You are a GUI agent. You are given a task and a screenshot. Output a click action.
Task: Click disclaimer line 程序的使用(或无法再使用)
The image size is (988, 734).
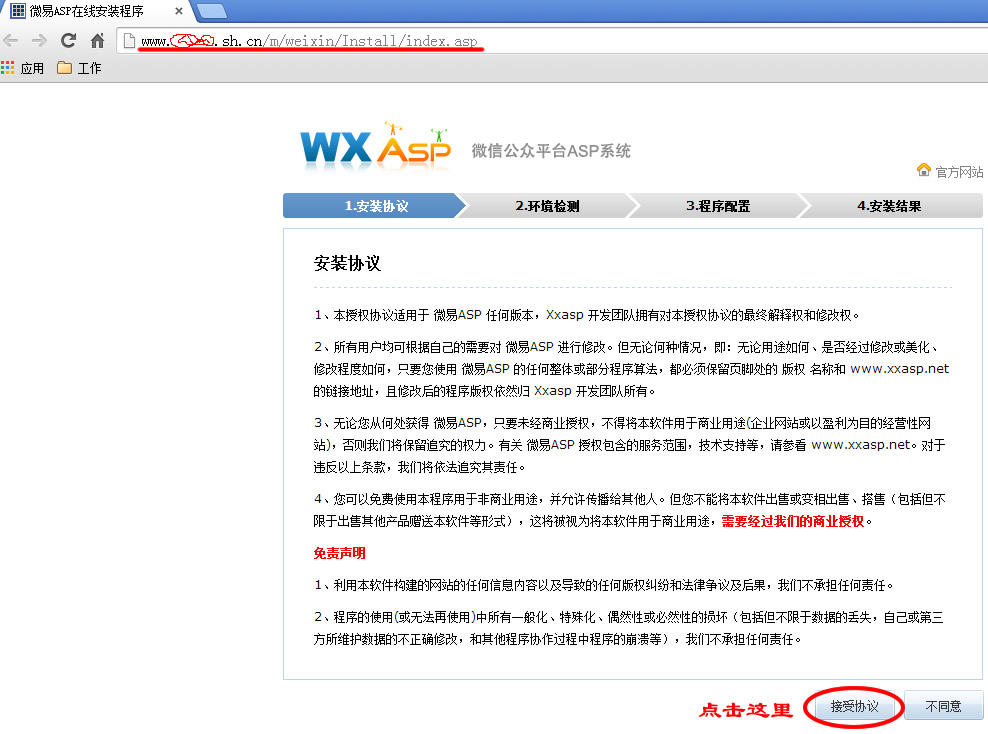point(405,617)
